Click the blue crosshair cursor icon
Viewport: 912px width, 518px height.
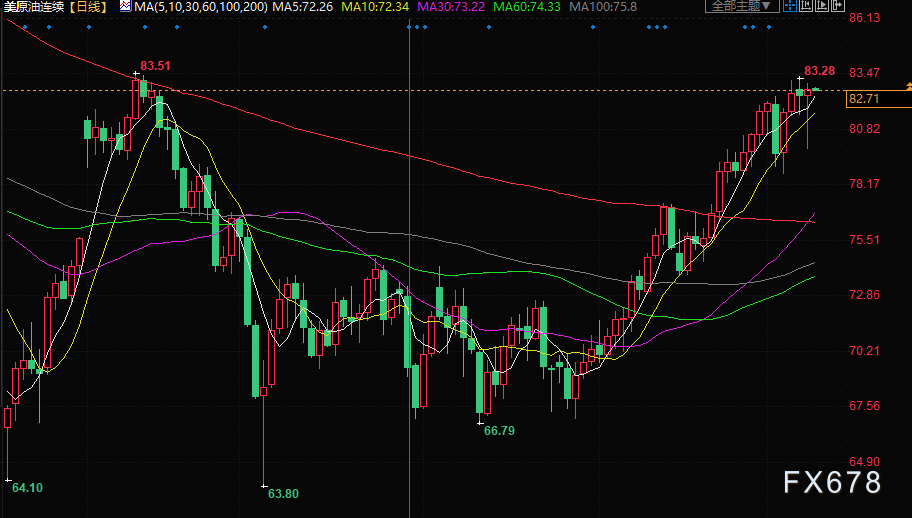[x=790, y=7]
